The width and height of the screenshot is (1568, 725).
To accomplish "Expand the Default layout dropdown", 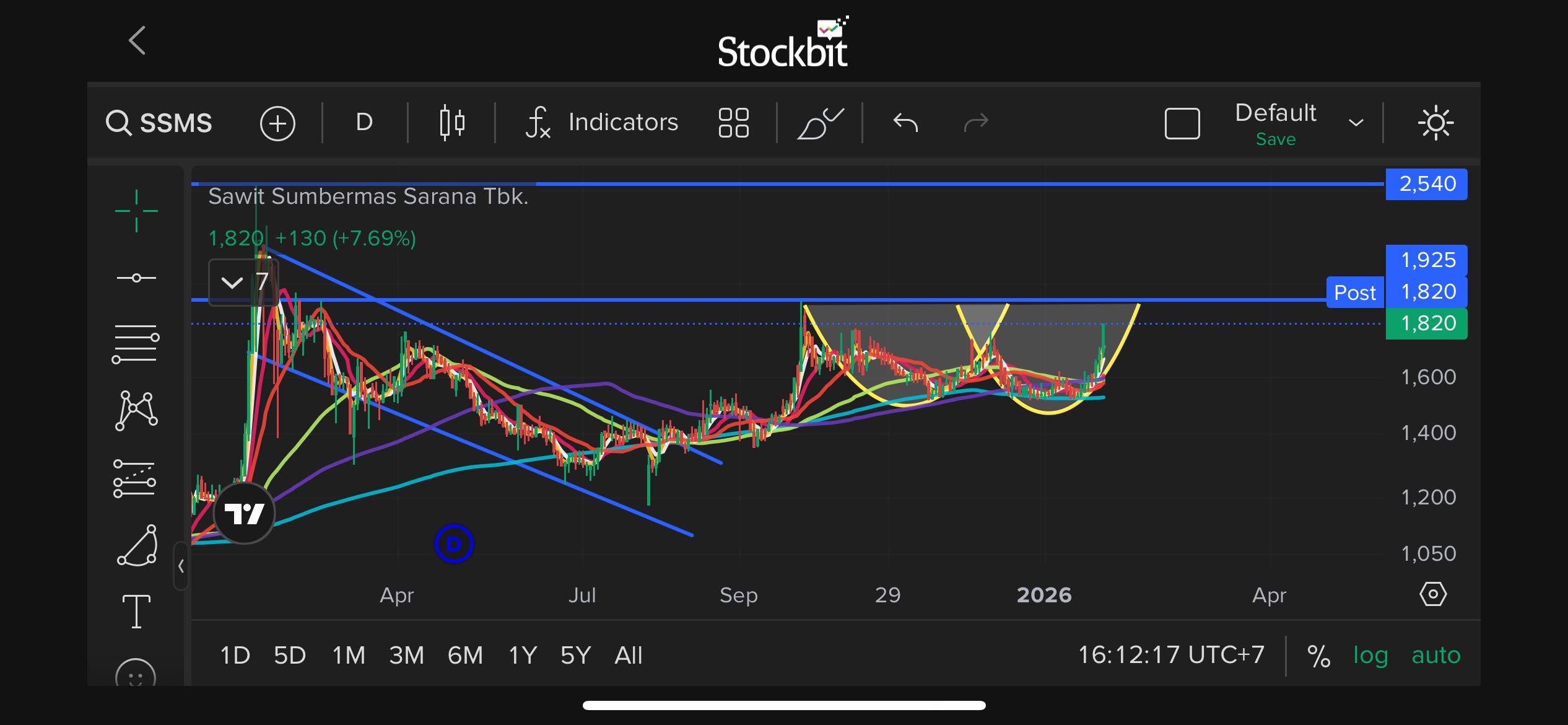I will [x=1356, y=123].
